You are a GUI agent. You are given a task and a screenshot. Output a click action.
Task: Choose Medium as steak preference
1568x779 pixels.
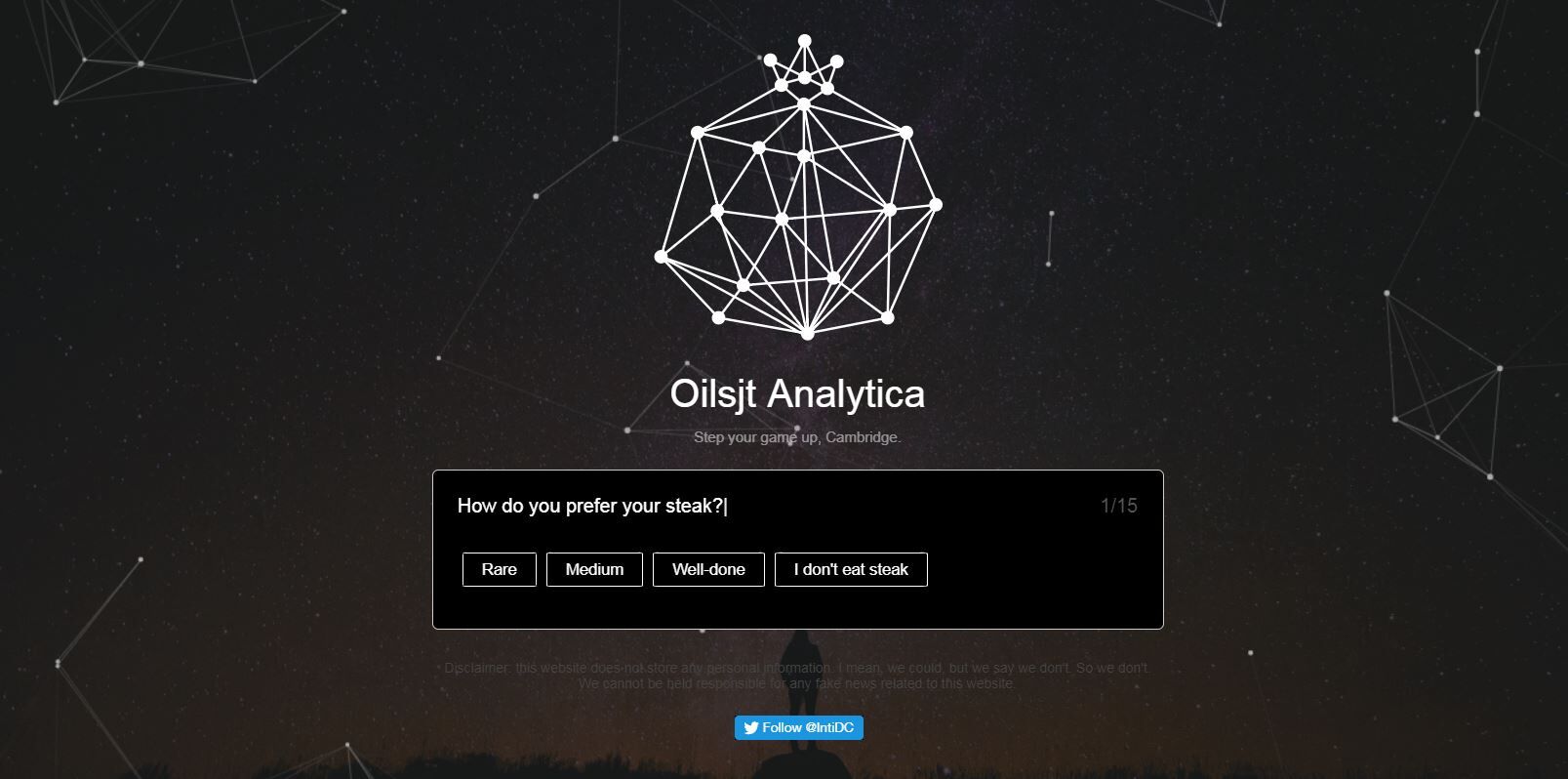[x=594, y=569]
